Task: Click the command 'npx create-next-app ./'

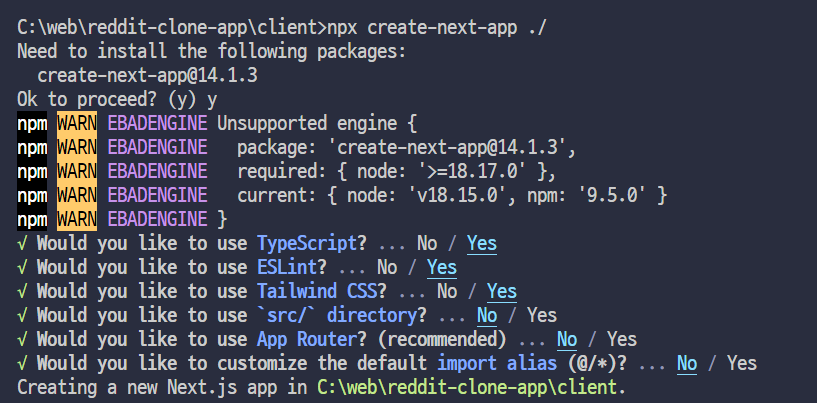Action: [x=436, y=28]
